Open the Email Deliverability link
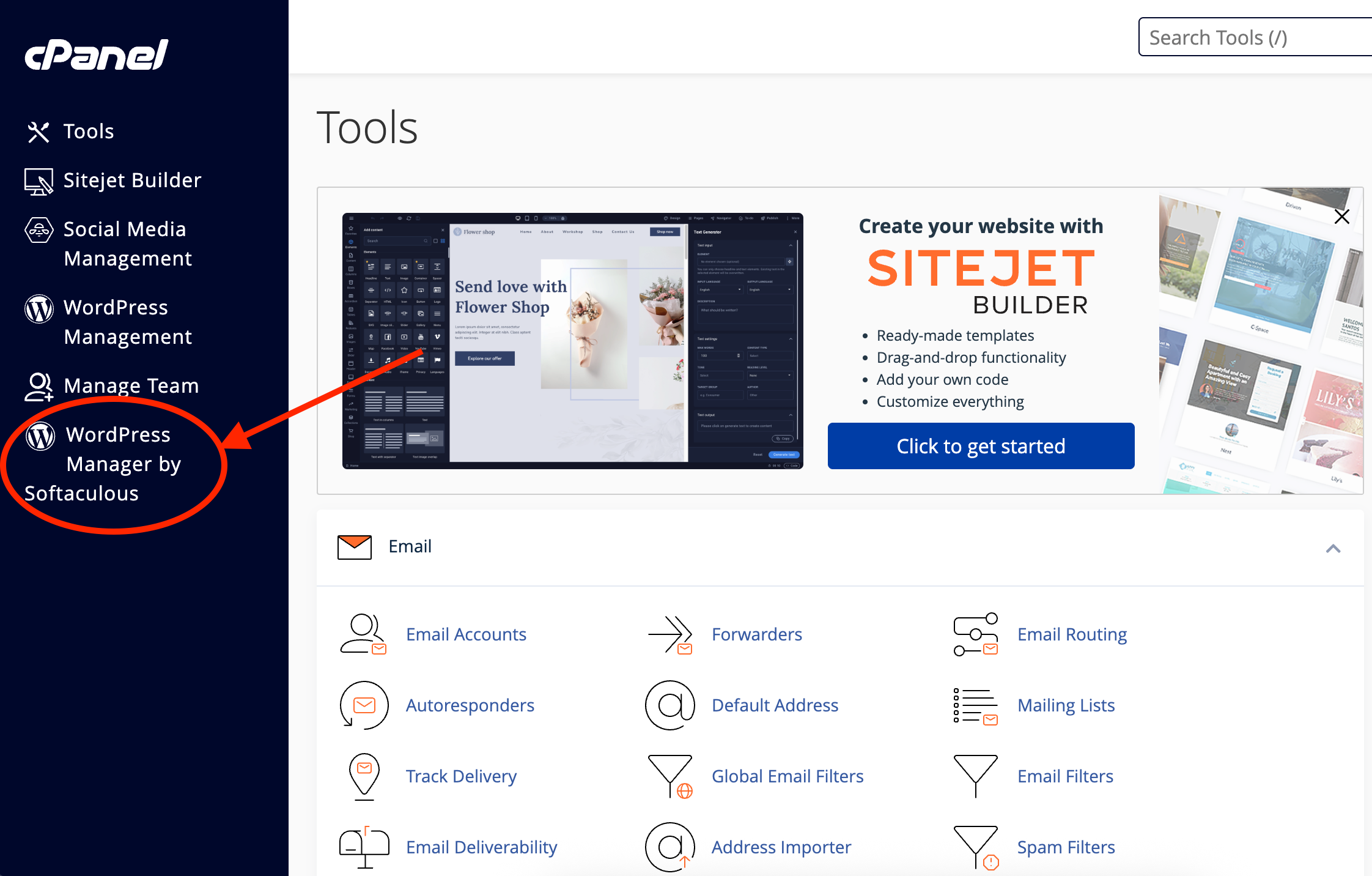The height and width of the screenshot is (876, 1372). (x=482, y=848)
